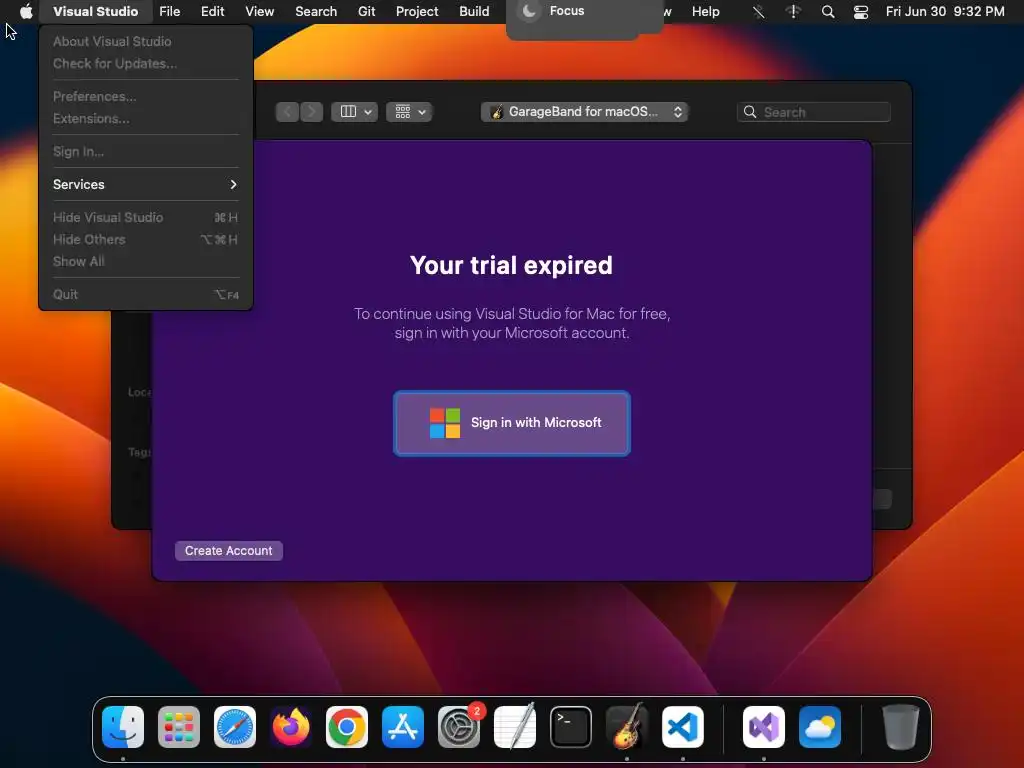The width and height of the screenshot is (1024, 768).
Task: Click the forward arrow in the file dialog
Action: pos(312,112)
